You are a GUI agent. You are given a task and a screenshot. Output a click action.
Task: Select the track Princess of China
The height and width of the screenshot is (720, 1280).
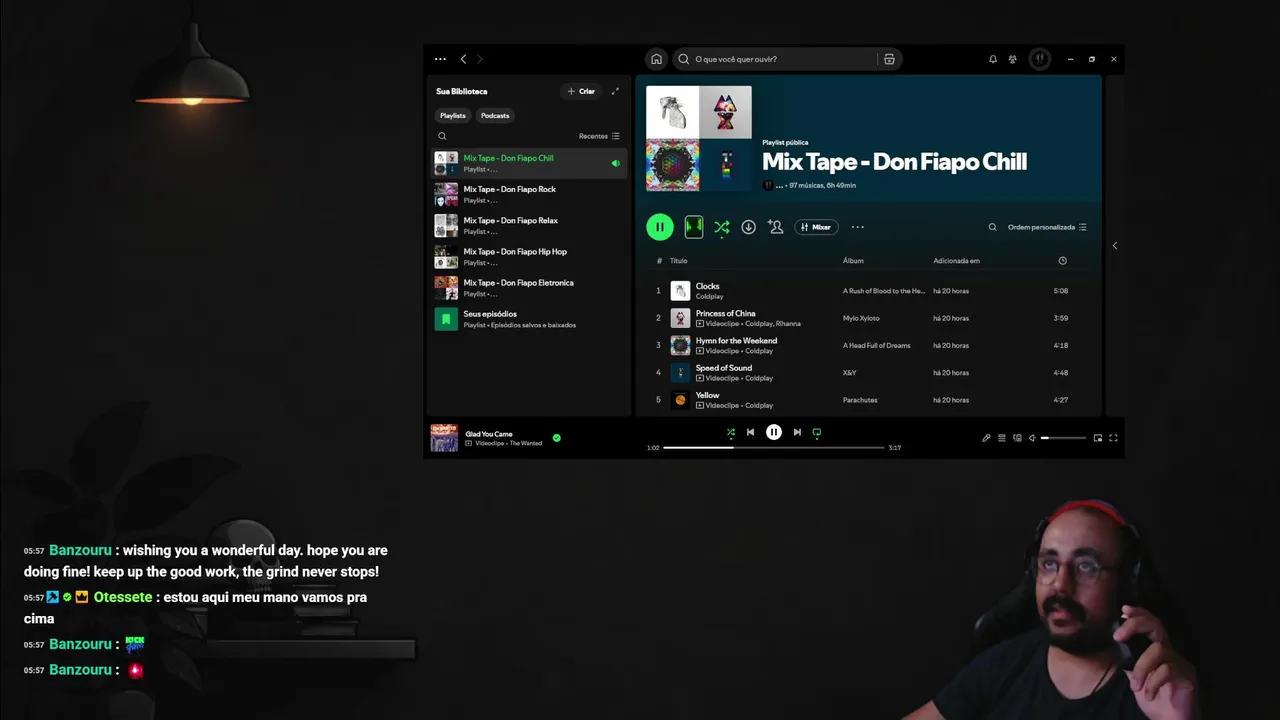[x=870, y=318]
